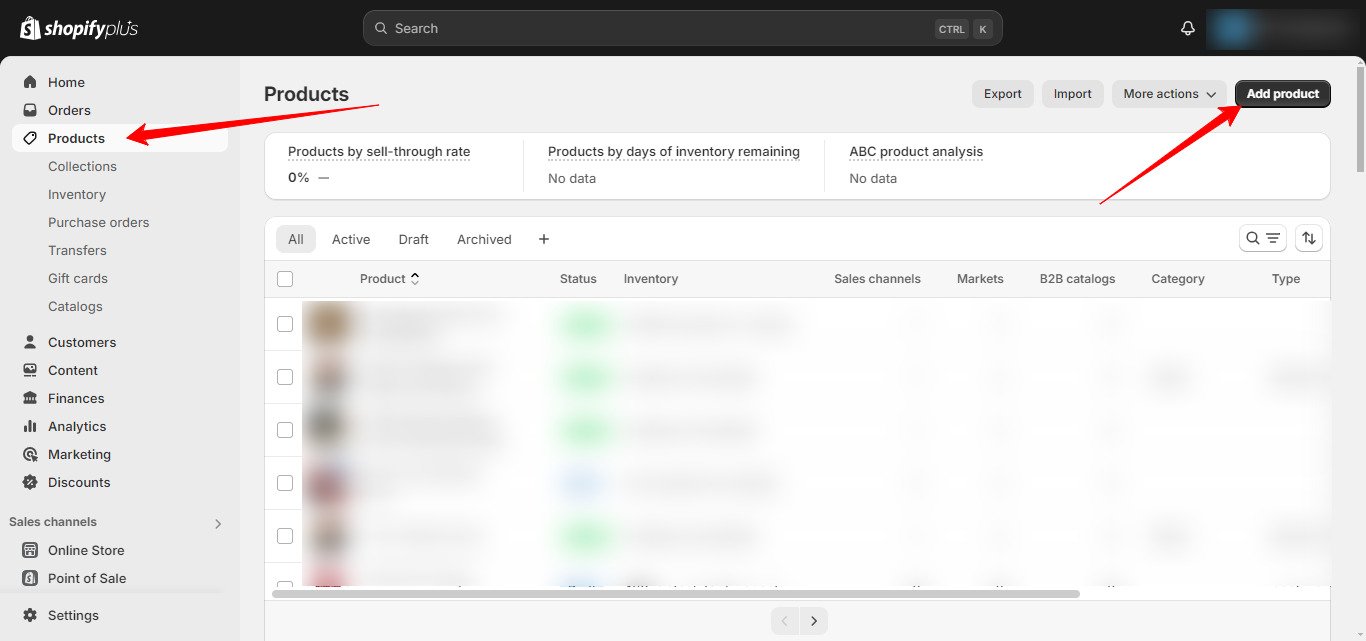Viewport: 1366px width, 641px height.
Task: Tick the first product row checkbox
Action: tap(285, 324)
